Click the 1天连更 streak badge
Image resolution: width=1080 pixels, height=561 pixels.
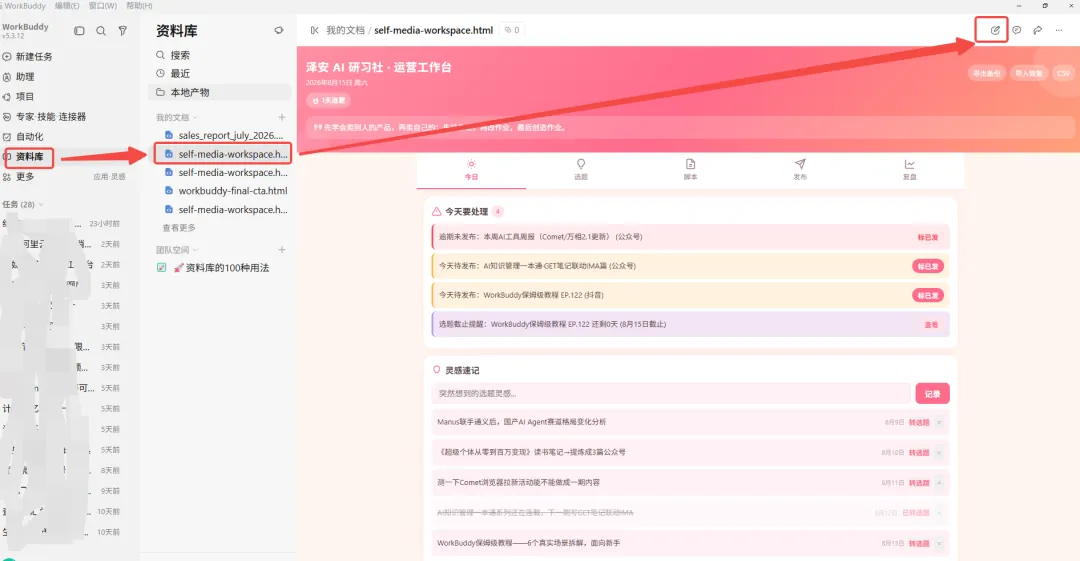(x=329, y=101)
